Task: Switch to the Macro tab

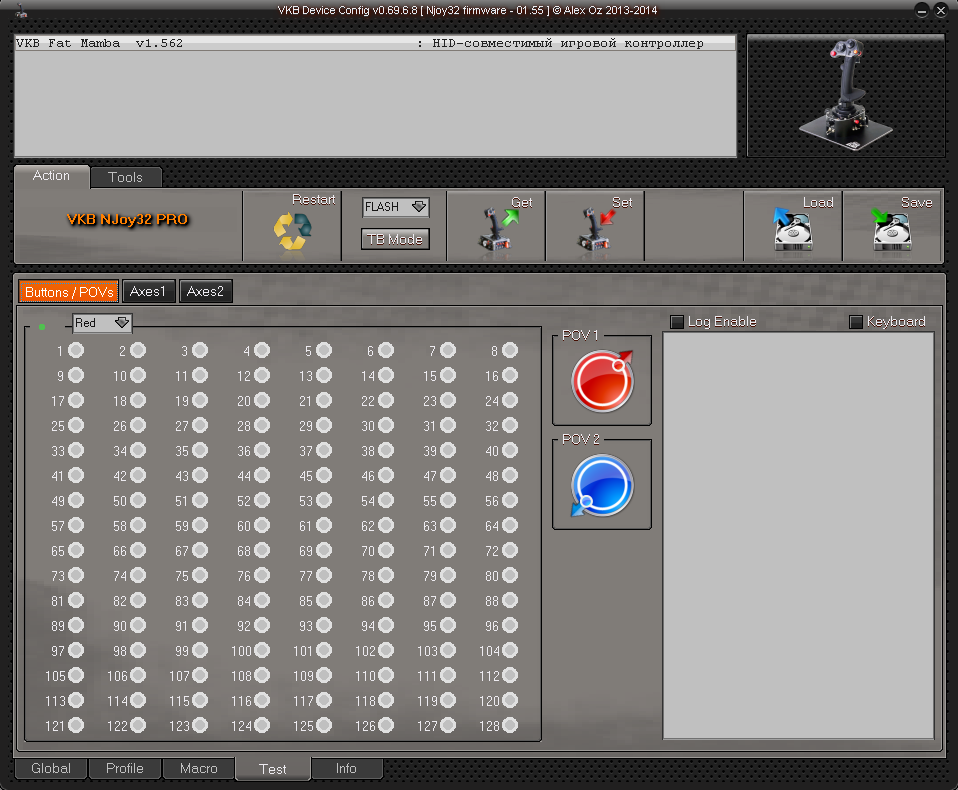Action: click(199, 769)
